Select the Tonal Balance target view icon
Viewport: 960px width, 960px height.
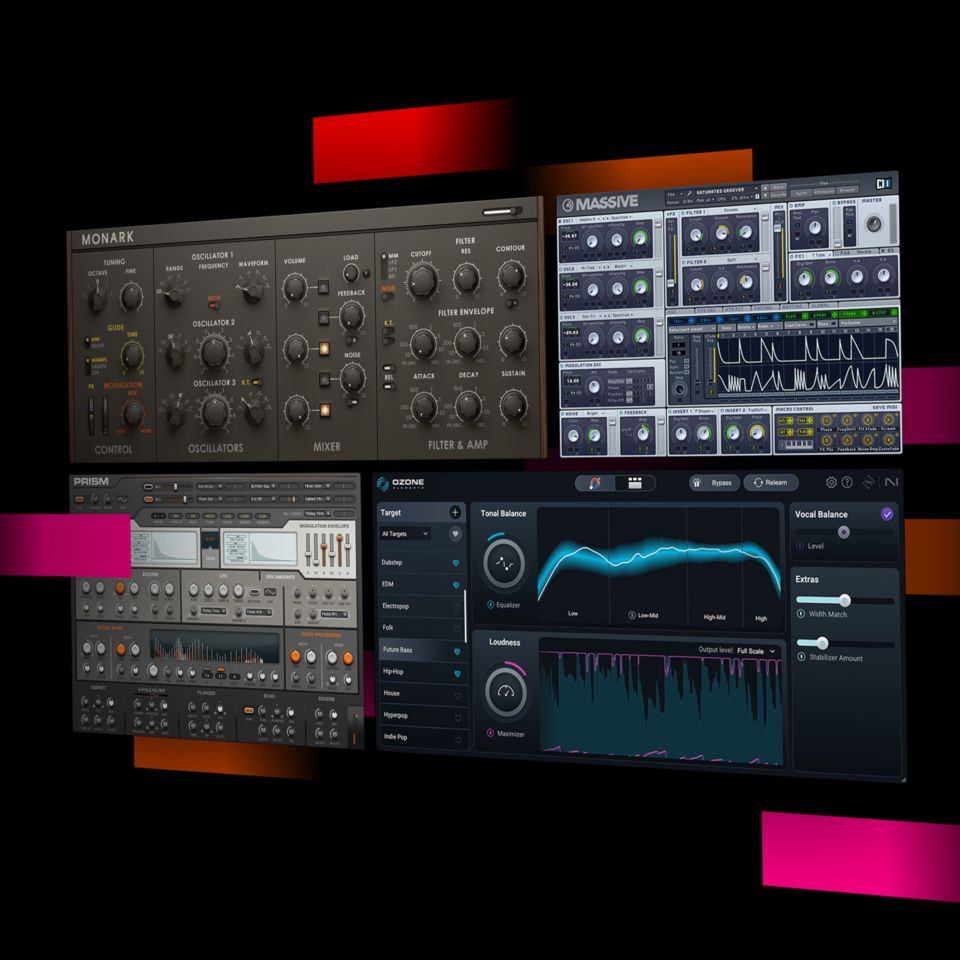594,484
